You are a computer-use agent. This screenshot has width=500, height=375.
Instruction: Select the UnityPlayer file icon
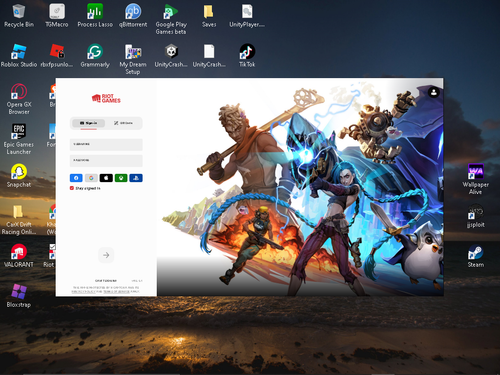click(x=247, y=16)
